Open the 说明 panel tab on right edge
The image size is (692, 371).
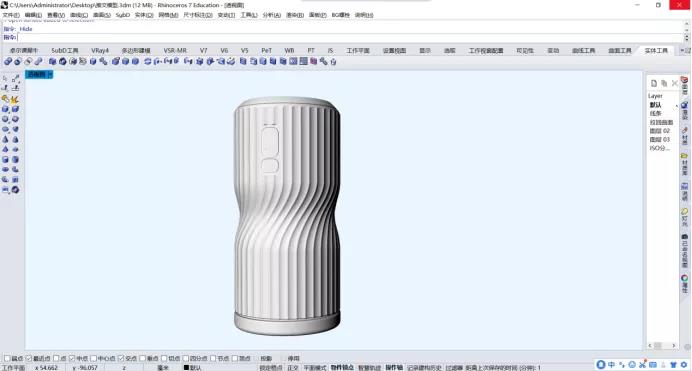684,192
